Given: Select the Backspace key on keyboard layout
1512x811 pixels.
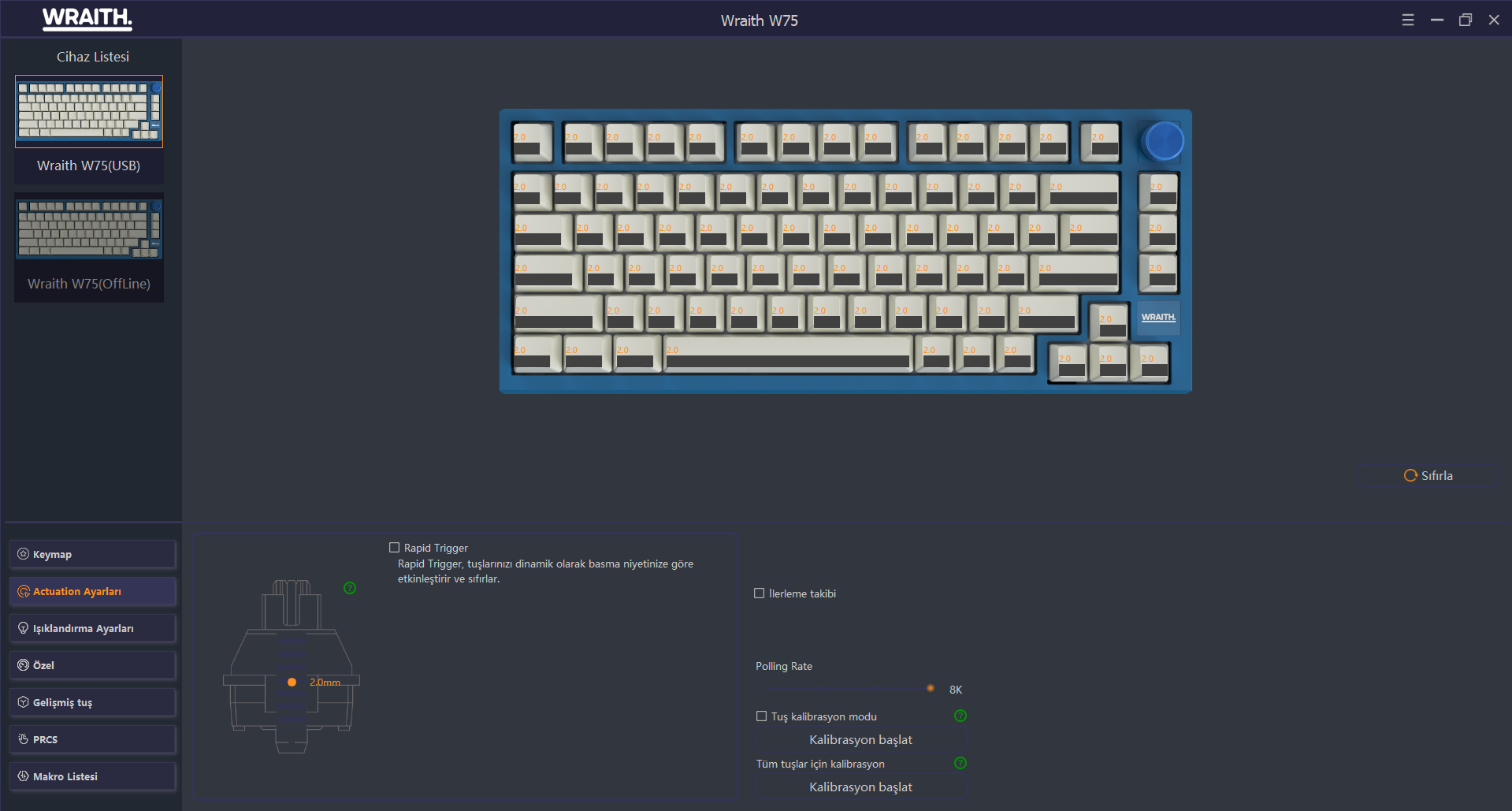Looking at the screenshot, I should pyautogui.click(x=1079, y=192).
